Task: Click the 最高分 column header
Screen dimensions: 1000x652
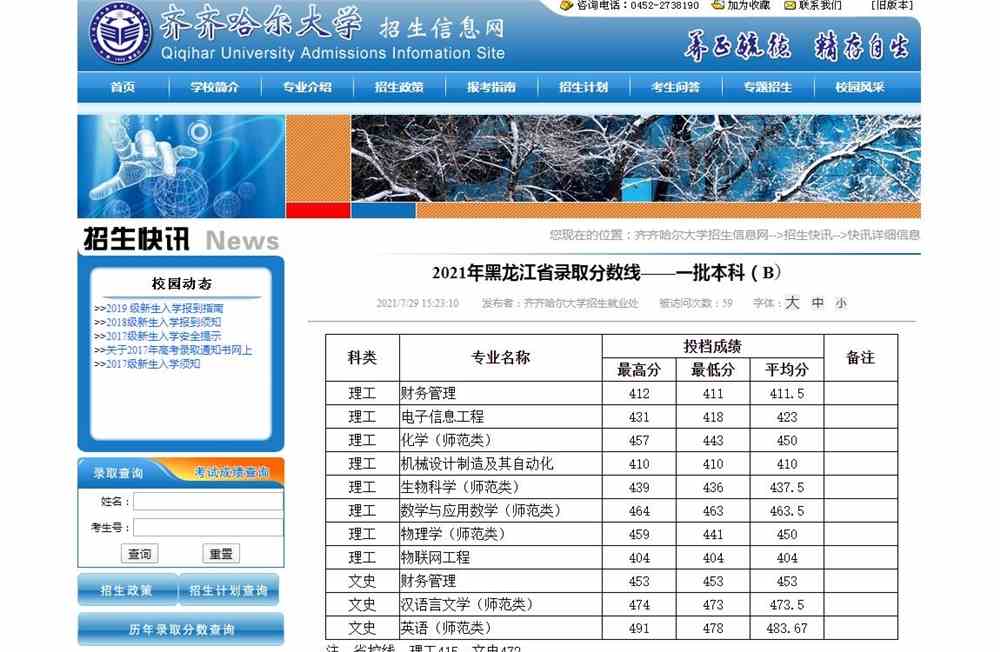Action: tap(639, 370)
